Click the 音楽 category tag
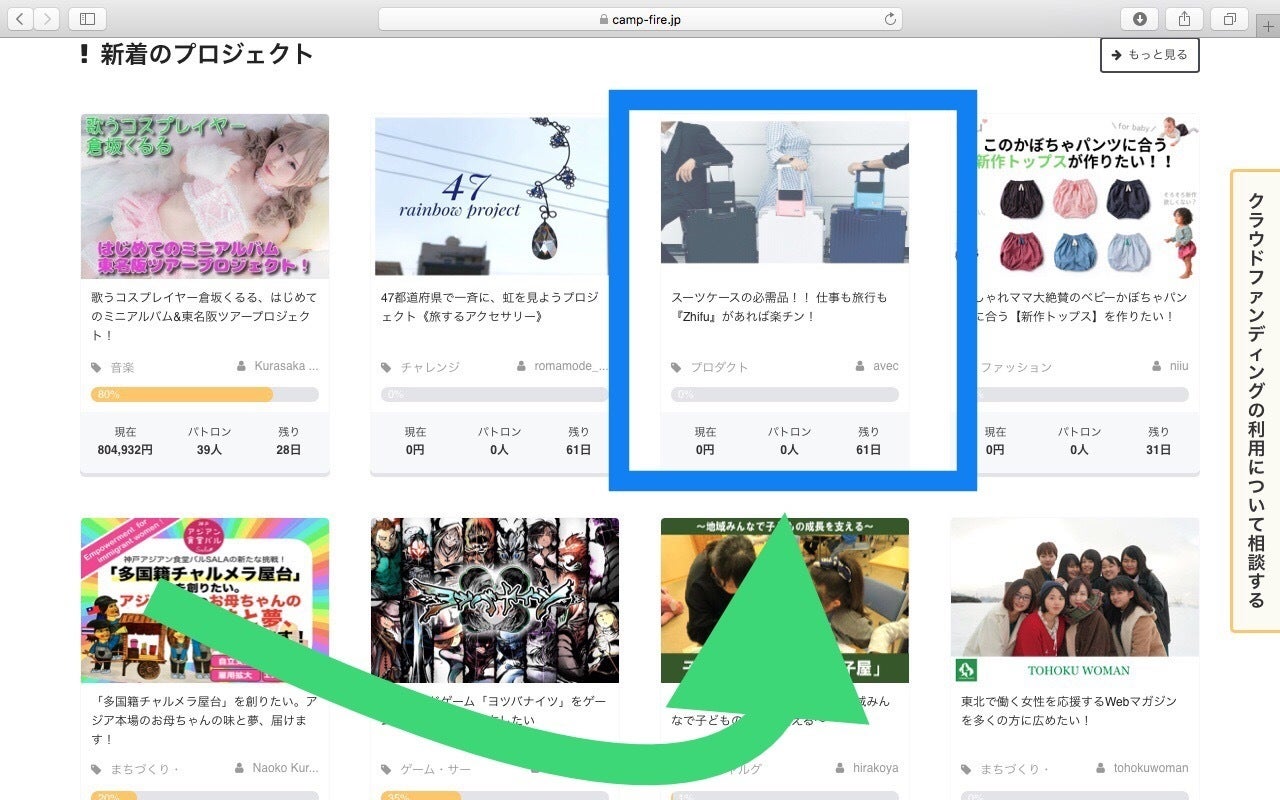The width and height of the screenshot is (1280, 800). 122,367
